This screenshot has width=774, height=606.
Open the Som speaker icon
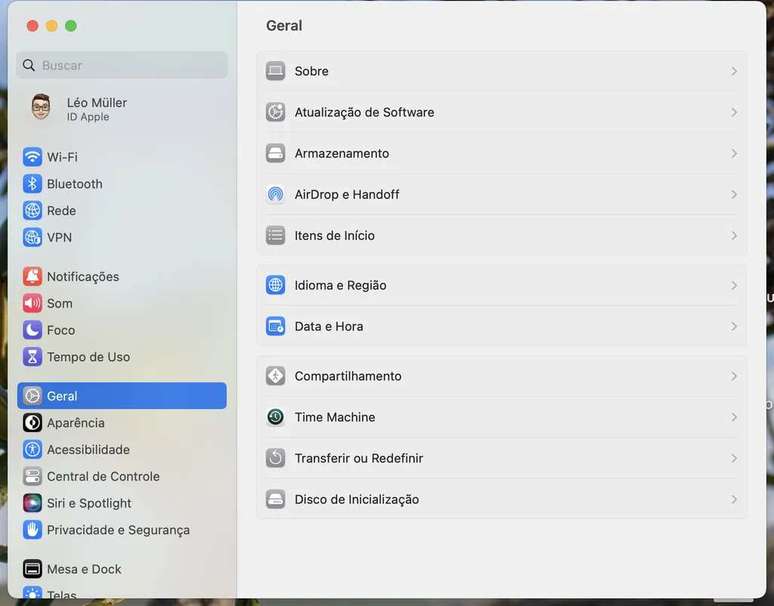33,303
